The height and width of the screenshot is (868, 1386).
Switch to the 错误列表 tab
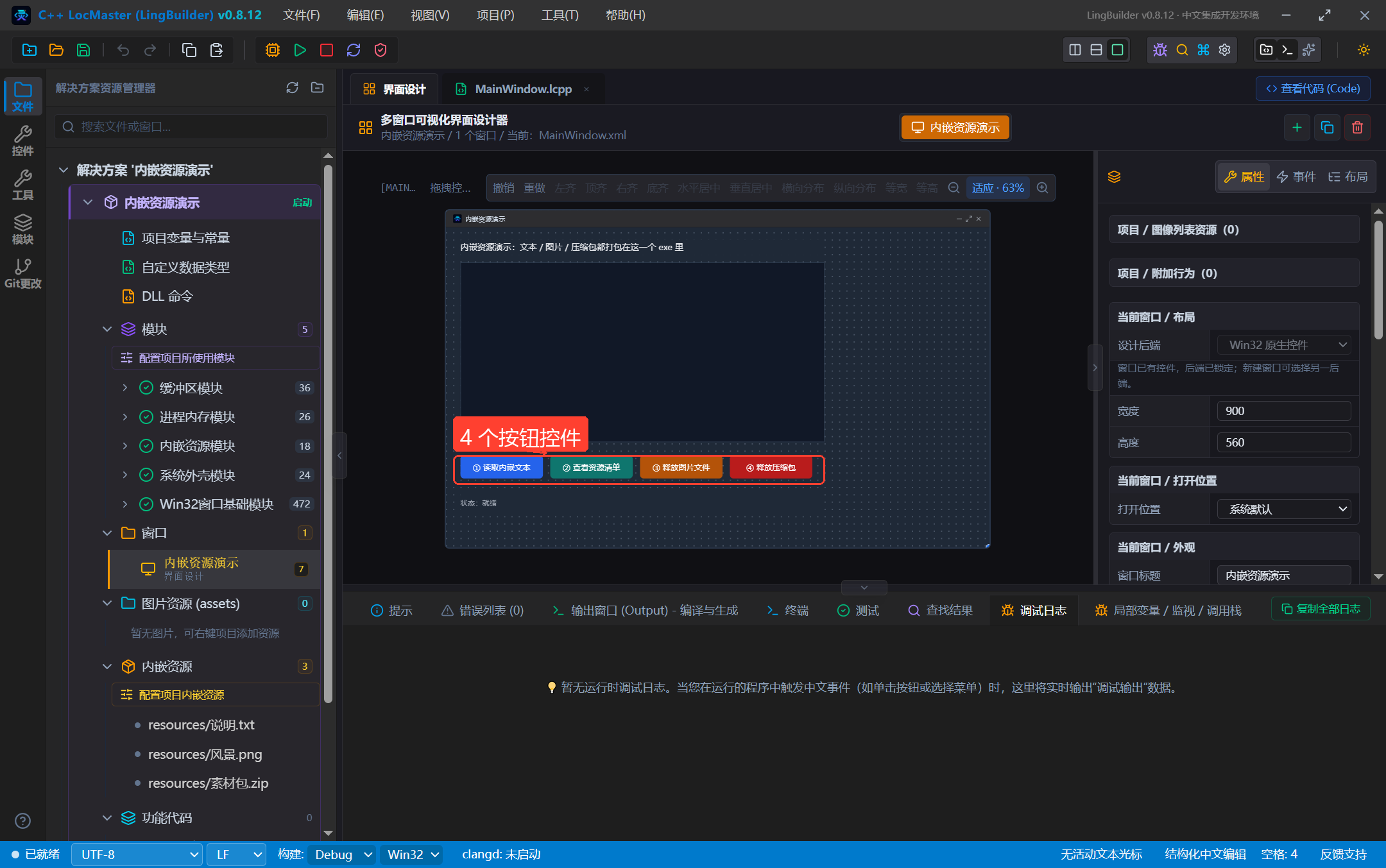click(x=483, y=611)
